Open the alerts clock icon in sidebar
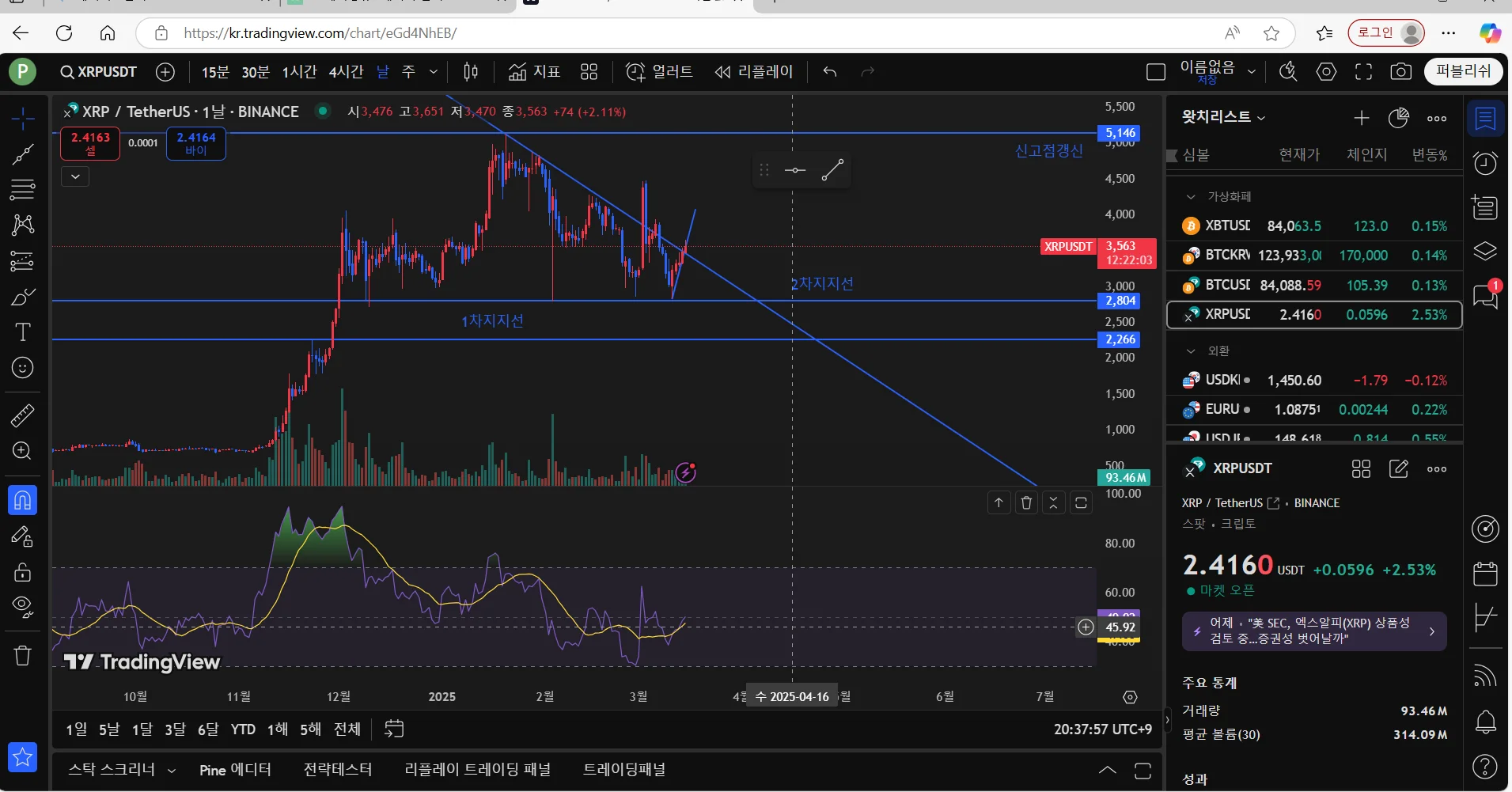Viewport: 1512px width, 792px height. (x=1485, y=163)
